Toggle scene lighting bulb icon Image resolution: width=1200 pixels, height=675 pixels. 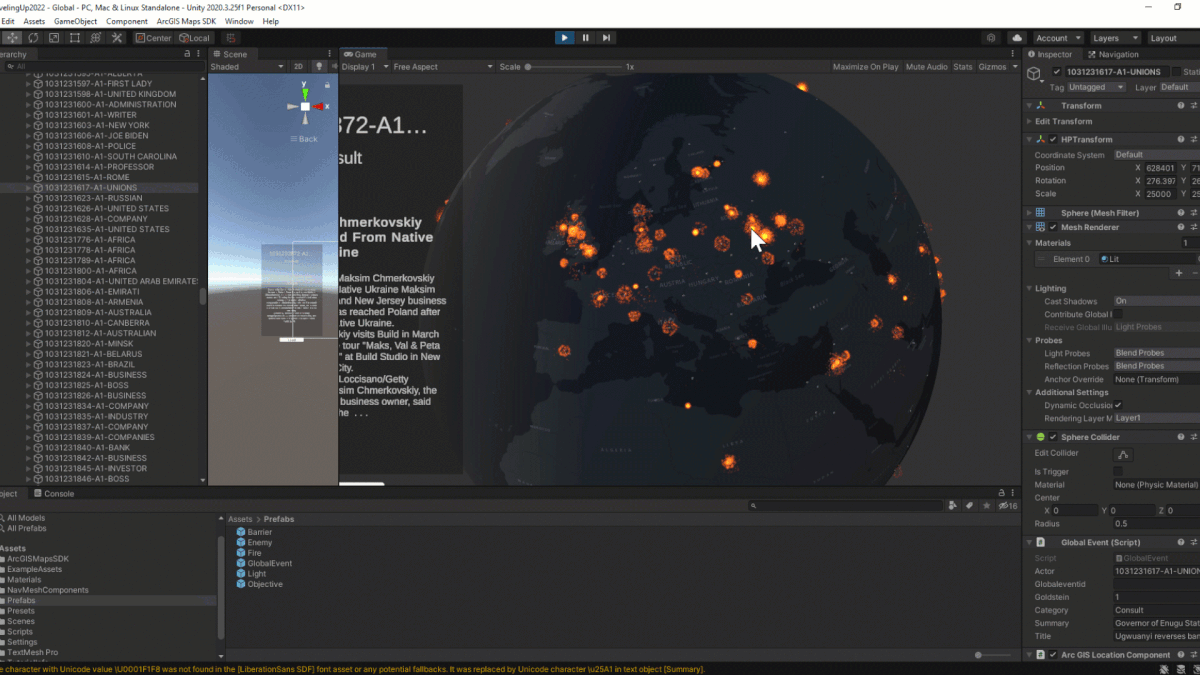pyautogui.click(x=320, y=67)
